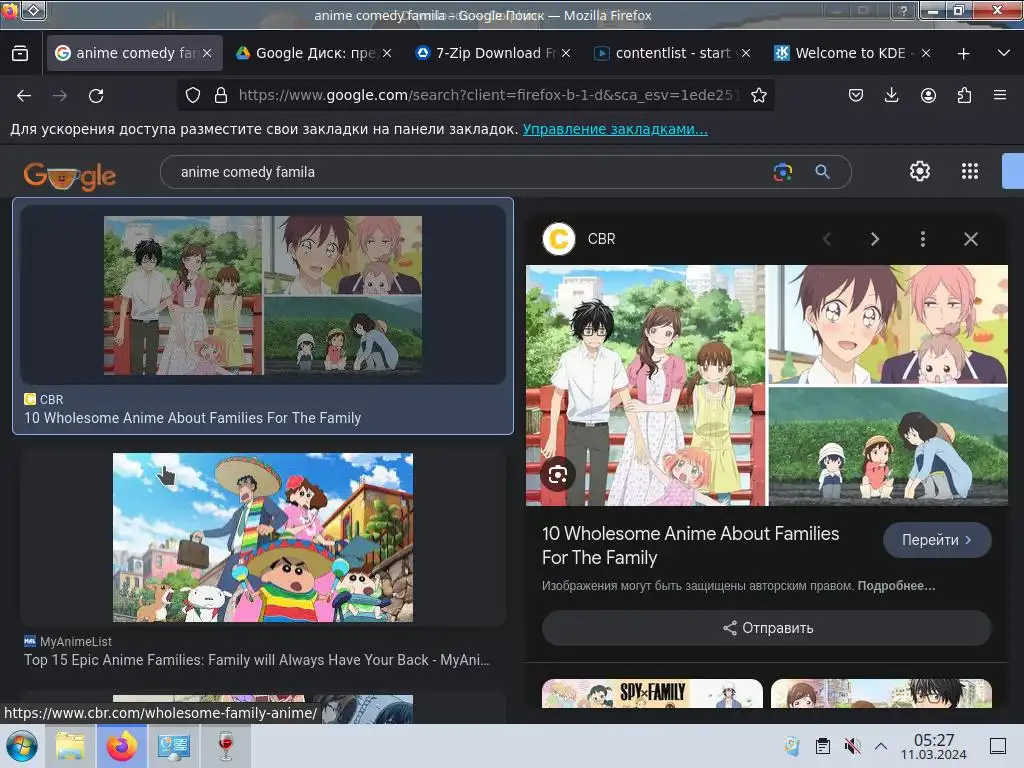
Task: Save page to Pocket
Action: click(856, 95)
